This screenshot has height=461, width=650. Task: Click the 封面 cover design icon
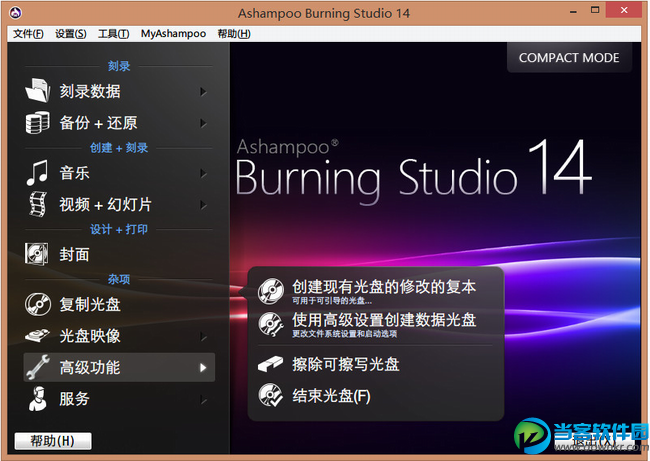pos(36,254)
